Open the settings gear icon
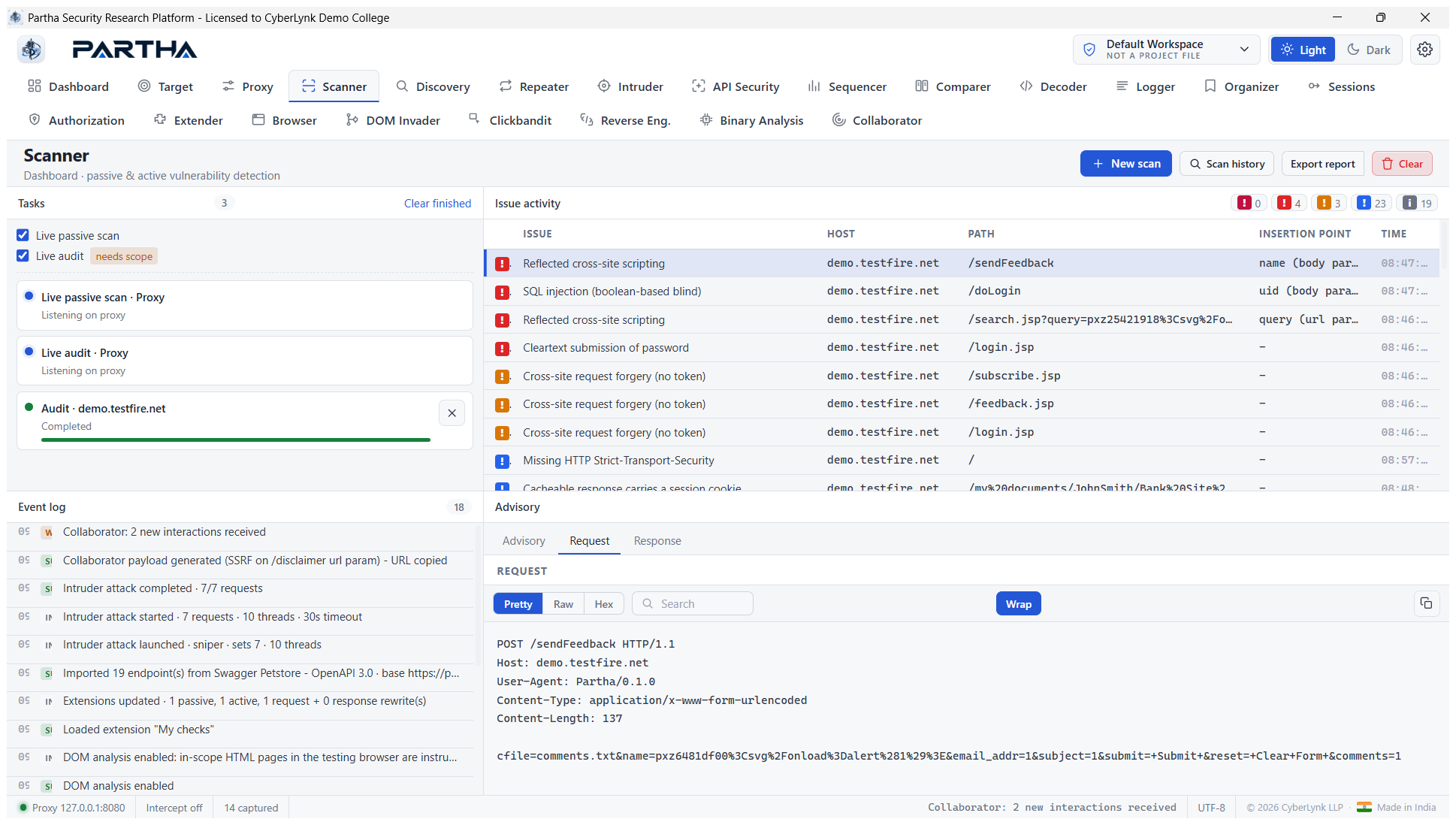The image size is (1456, 825). click(x=1424, y=50)
